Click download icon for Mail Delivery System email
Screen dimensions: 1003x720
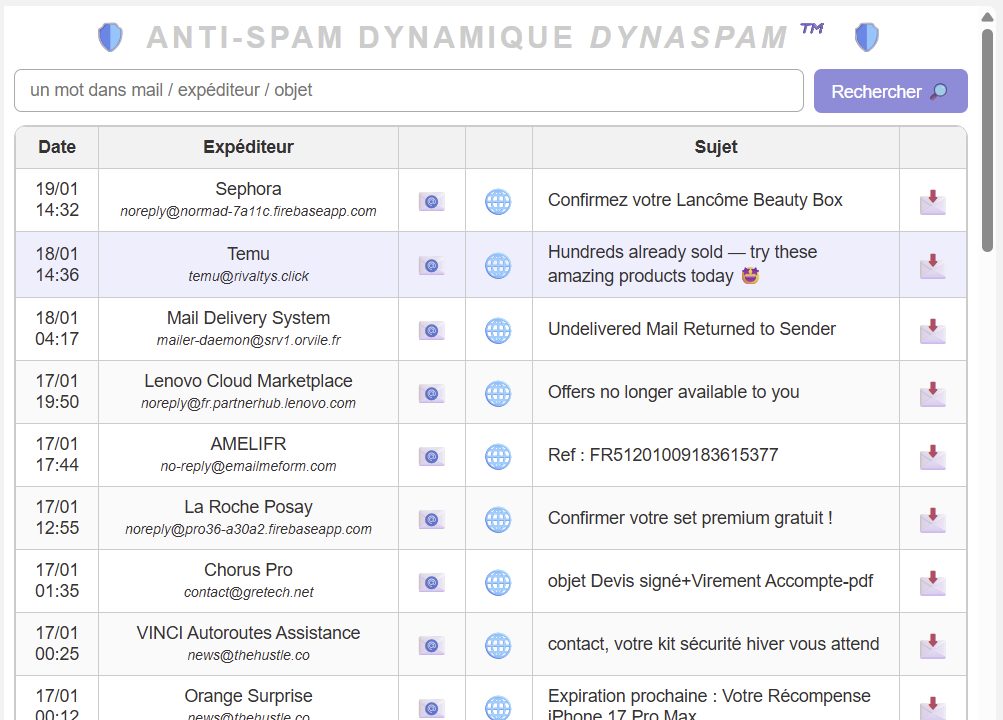(x=932, y=330)
